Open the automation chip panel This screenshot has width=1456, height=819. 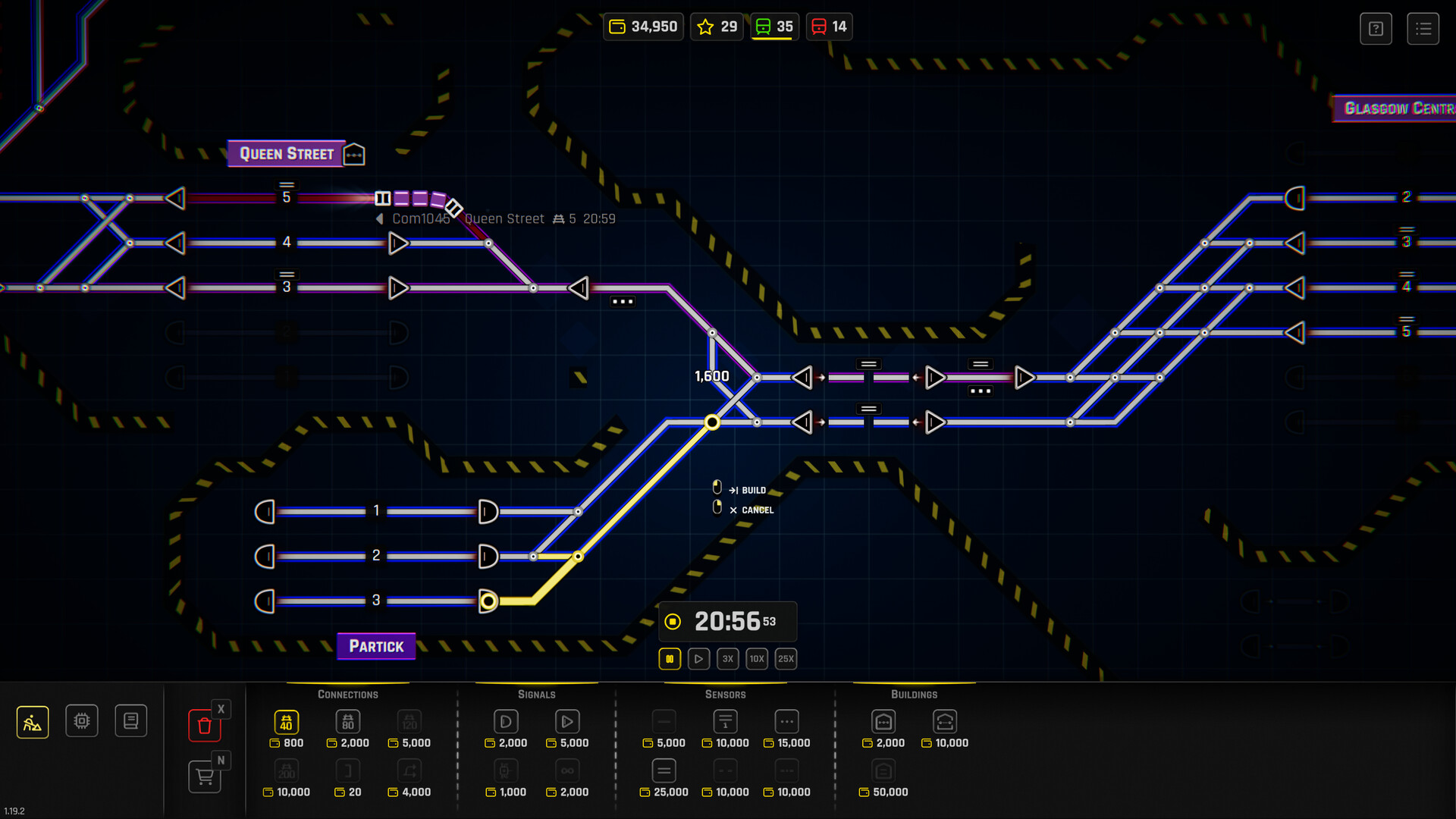(x=81, y=720)
